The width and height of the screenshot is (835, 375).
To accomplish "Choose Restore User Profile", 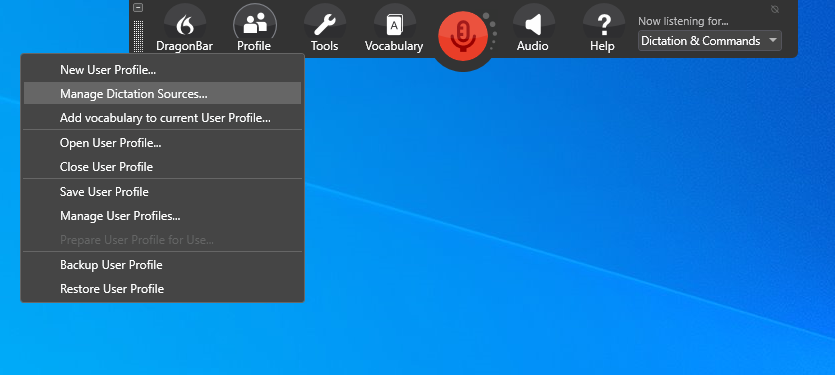I will pyautogui.click(x=162, y=289).
